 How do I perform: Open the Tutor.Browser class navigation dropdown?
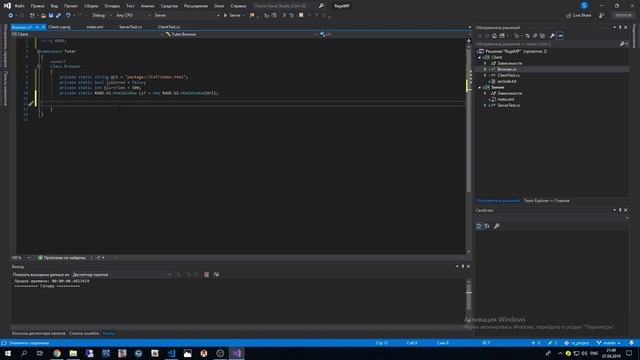[x=241, y=34]
